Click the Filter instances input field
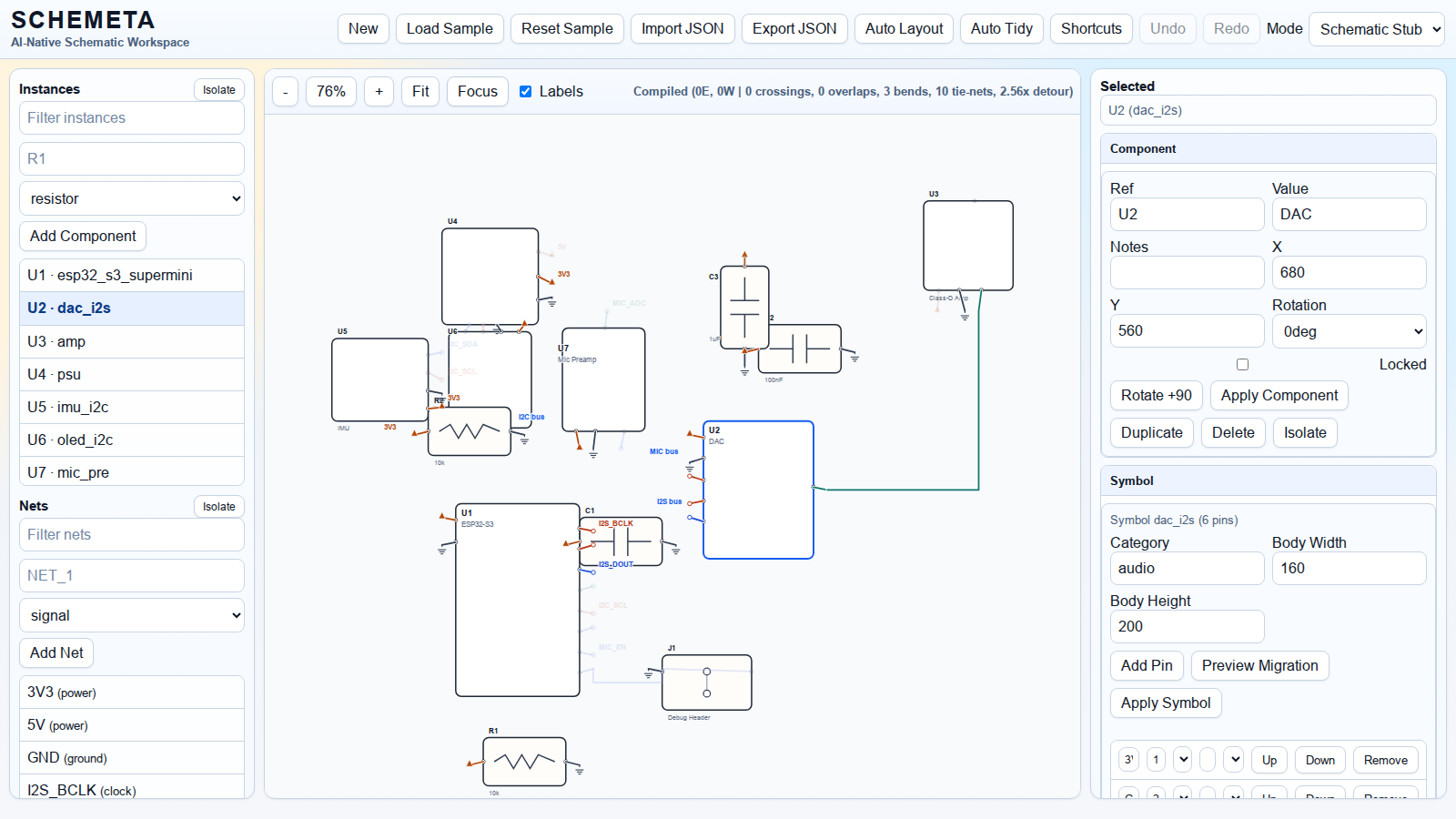Image resolution: width=1456 pixels, height=819 pixels. click(132, 117)
